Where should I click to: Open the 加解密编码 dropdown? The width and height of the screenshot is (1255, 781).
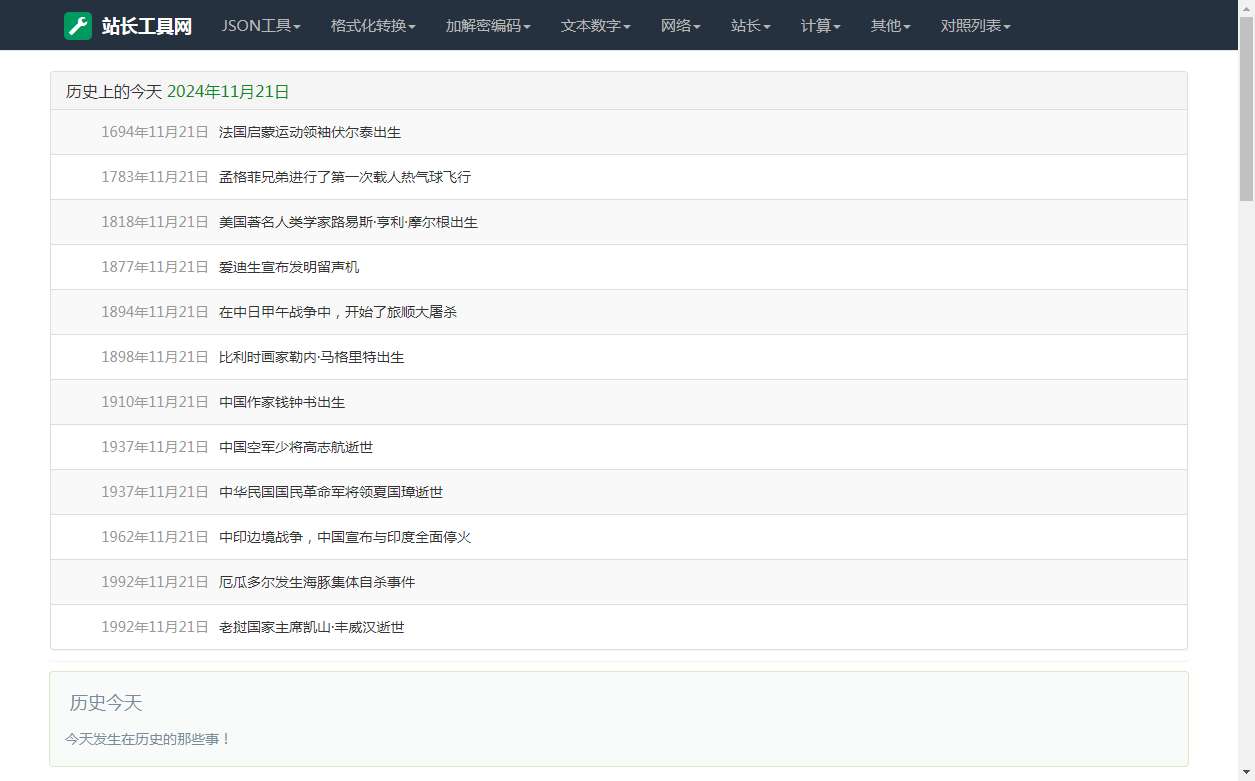[x=487, y=26]
